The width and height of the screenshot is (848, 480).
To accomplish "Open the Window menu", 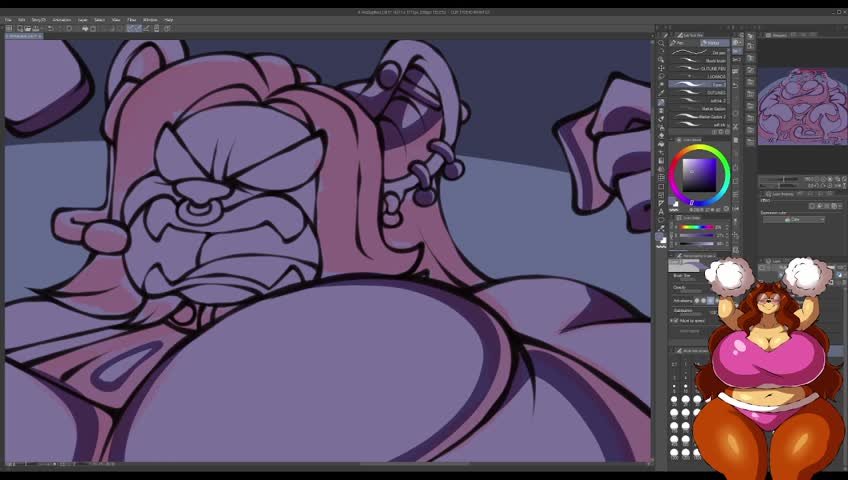I will point(150,19).
